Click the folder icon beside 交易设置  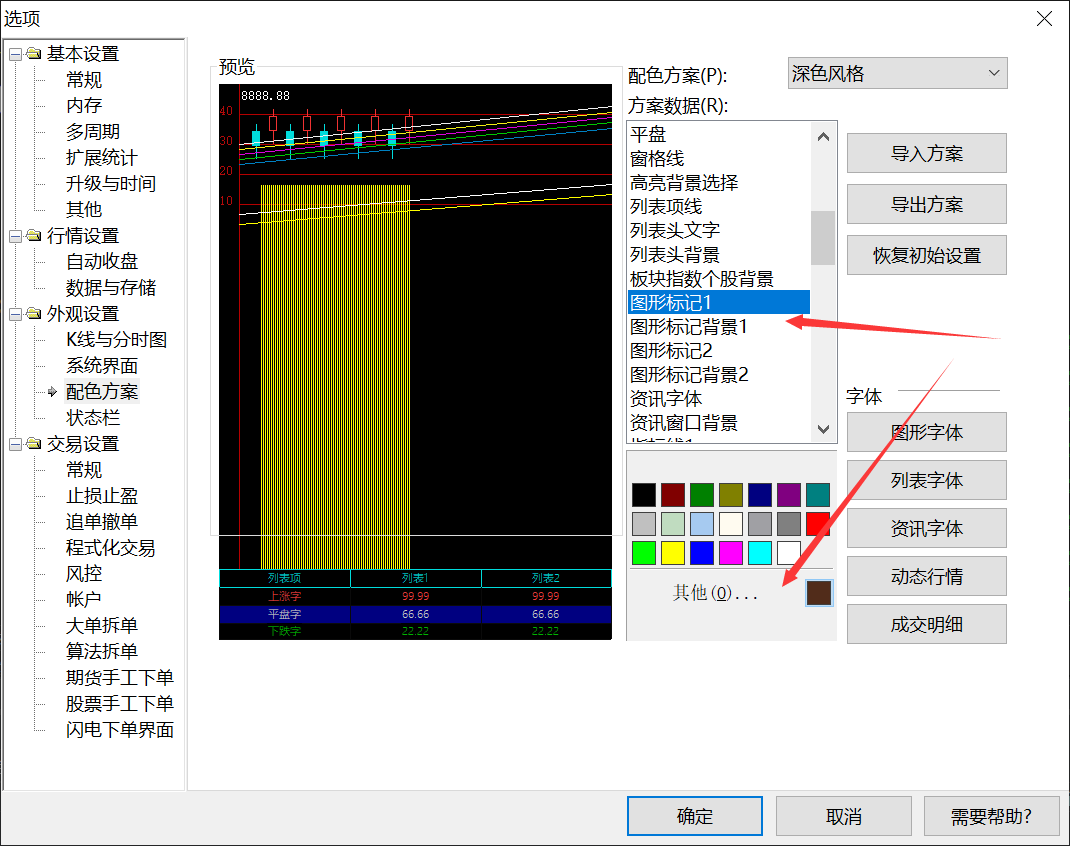click(x=33, y=443)
